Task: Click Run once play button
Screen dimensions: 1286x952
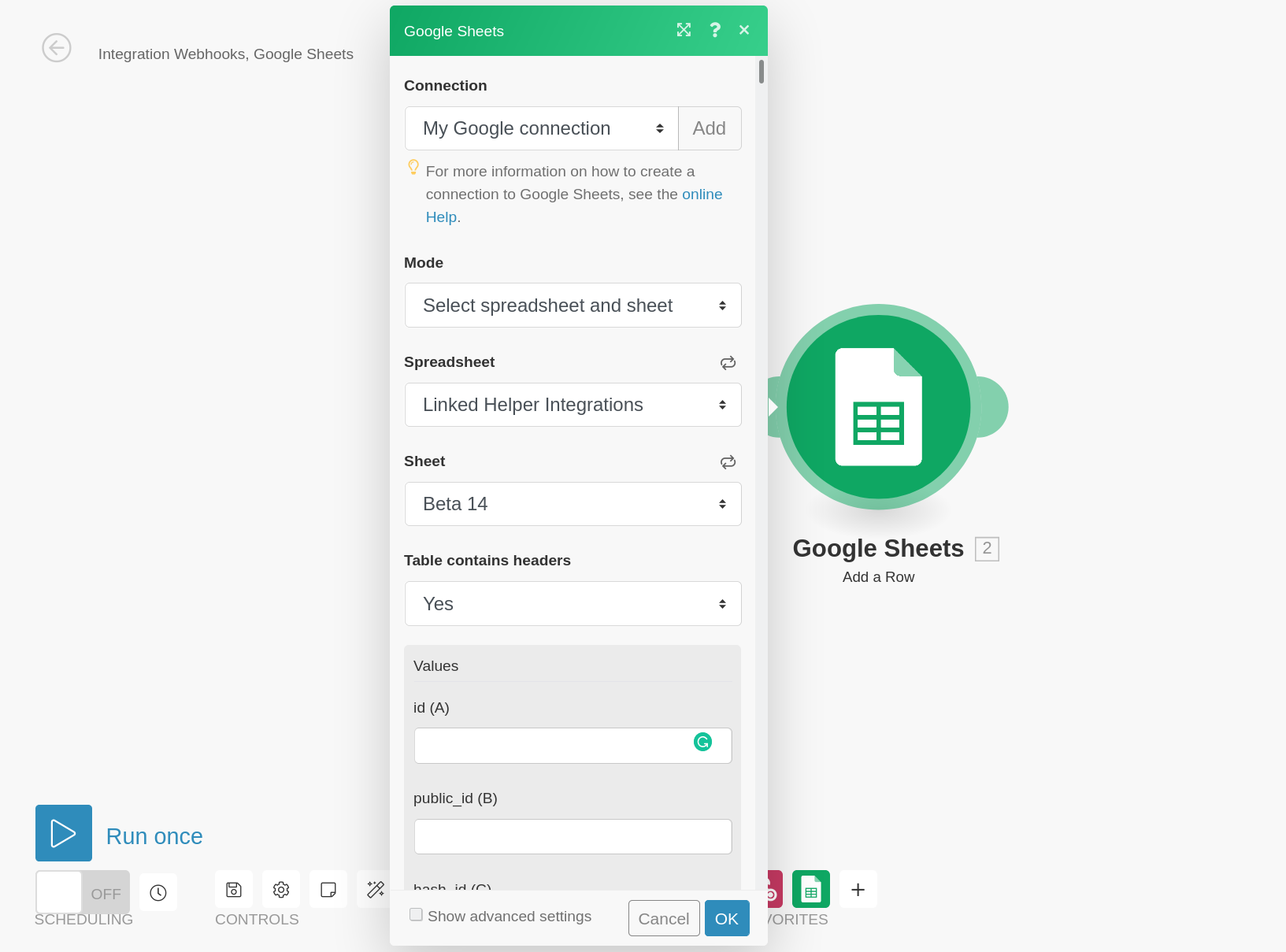Action: pyautogui.click(x=64, y=833)
